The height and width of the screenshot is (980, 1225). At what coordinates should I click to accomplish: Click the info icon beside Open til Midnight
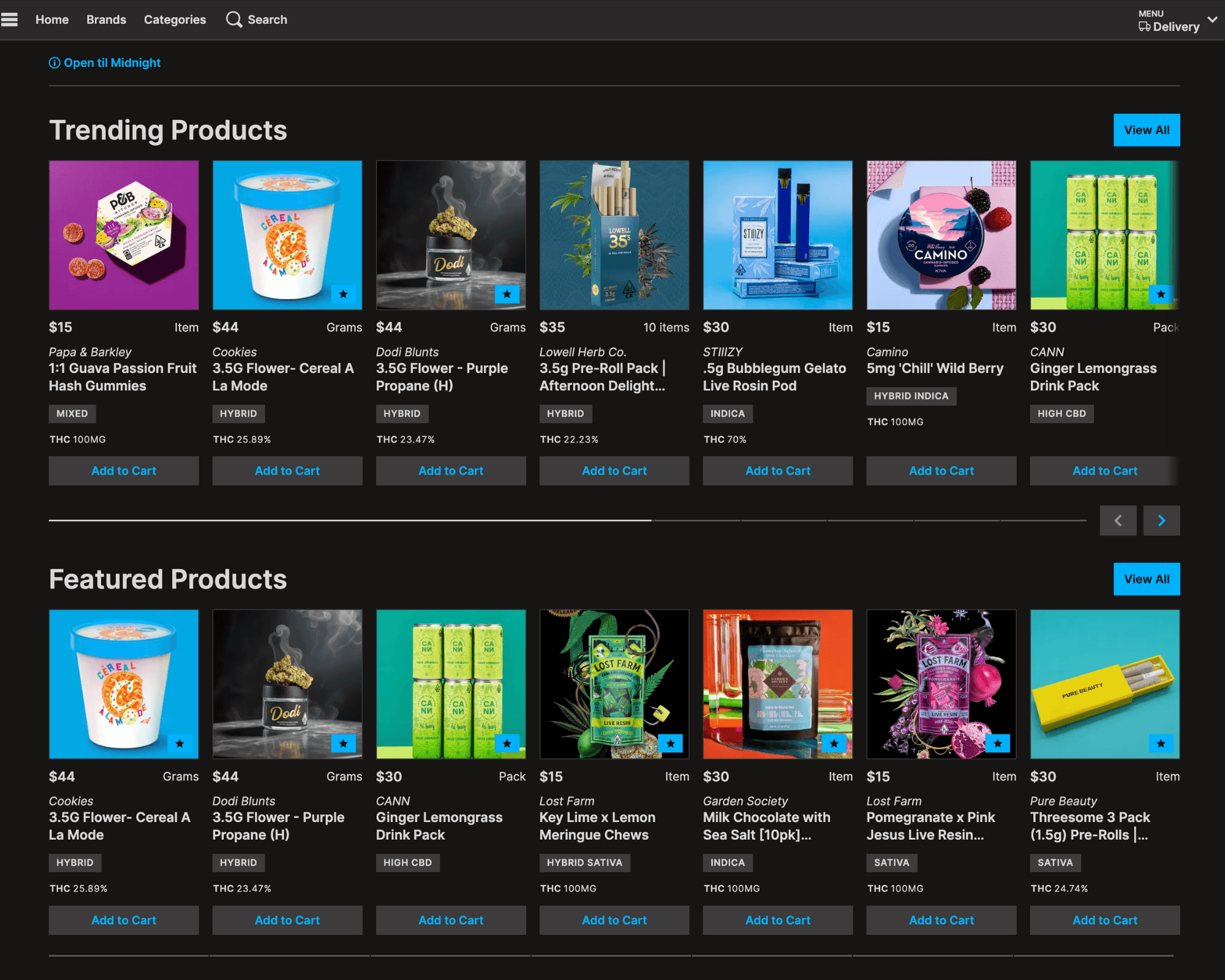[55, 62]
